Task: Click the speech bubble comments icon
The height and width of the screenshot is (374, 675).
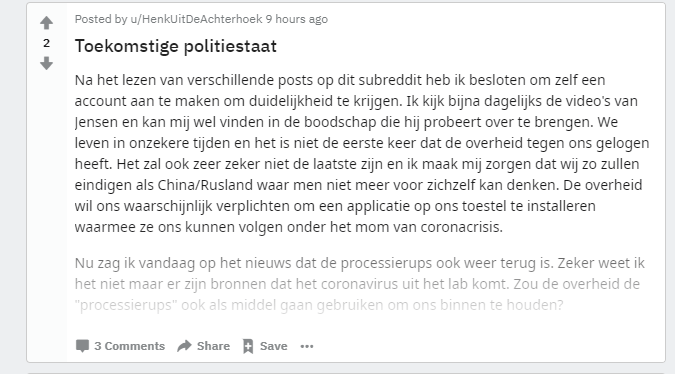Action: (82, 346)
